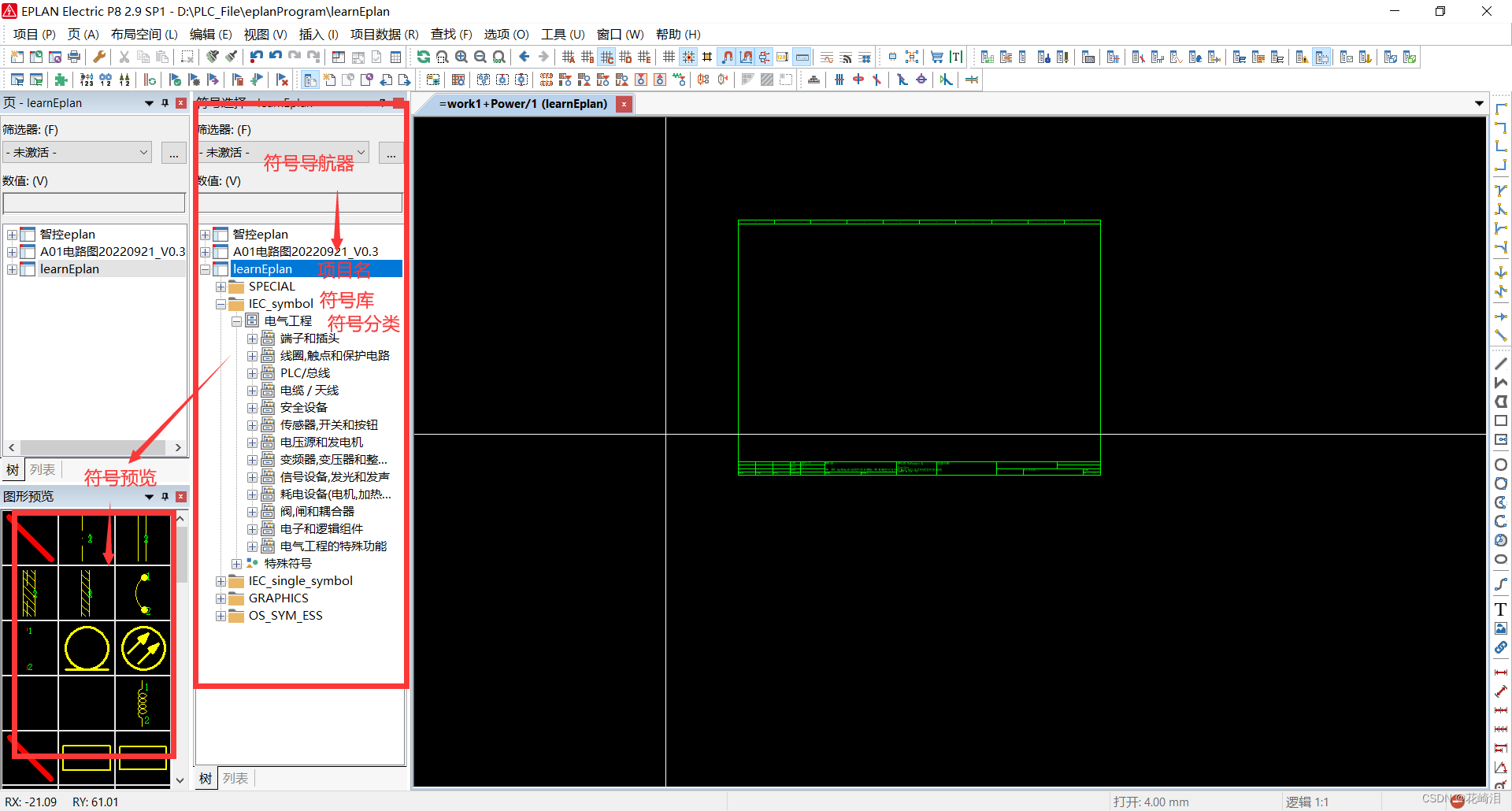Click the green puzzle piece icon
Viewport: 1512px width, 811px height.
(61, 80)
